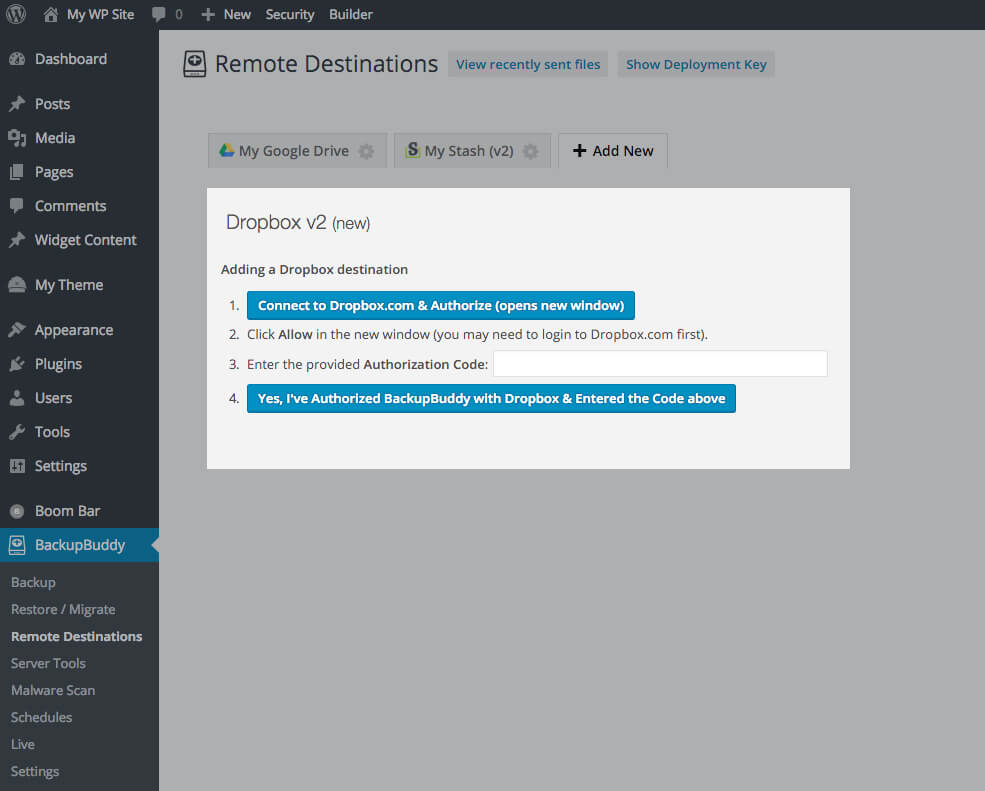Open Schedules submenu item
Screen dimensions: 985x791
pyautogui.click(x=41, y=717)
